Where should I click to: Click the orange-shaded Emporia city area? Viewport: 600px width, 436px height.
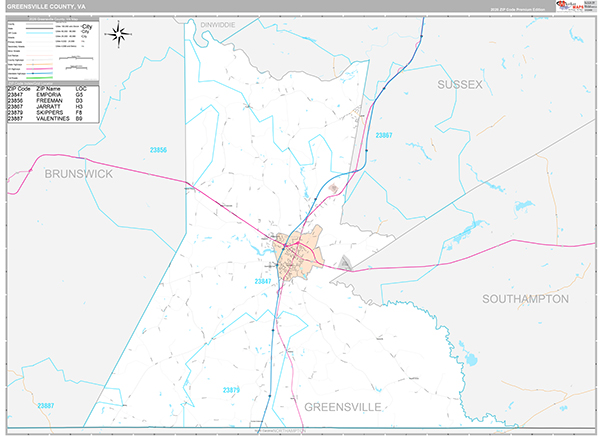pyautogui.click(x=298, y=253)
